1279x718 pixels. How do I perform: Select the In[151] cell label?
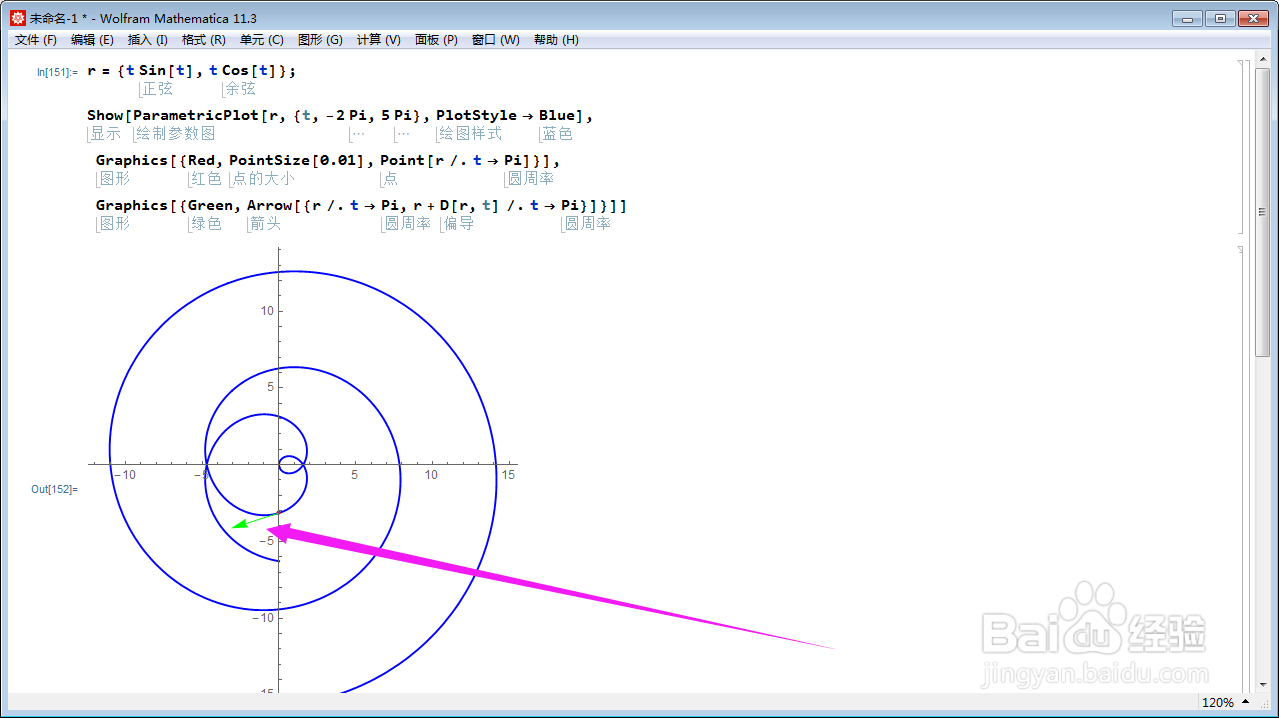(57, 72)
